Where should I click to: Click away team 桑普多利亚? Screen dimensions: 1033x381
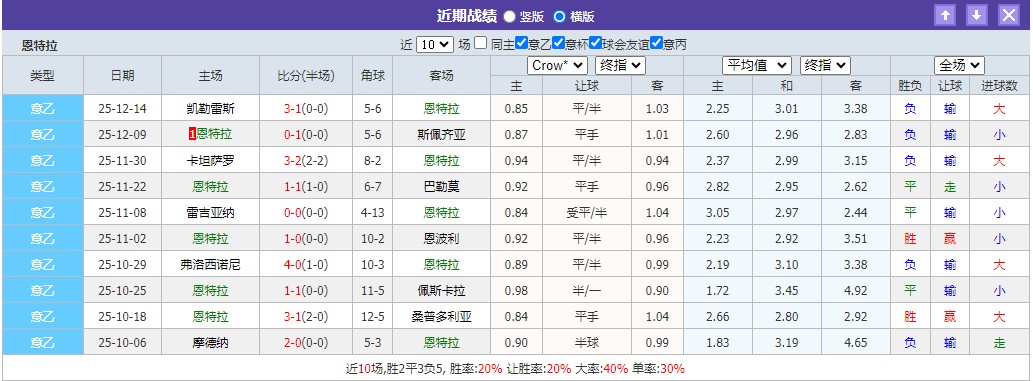pos(441,316)
